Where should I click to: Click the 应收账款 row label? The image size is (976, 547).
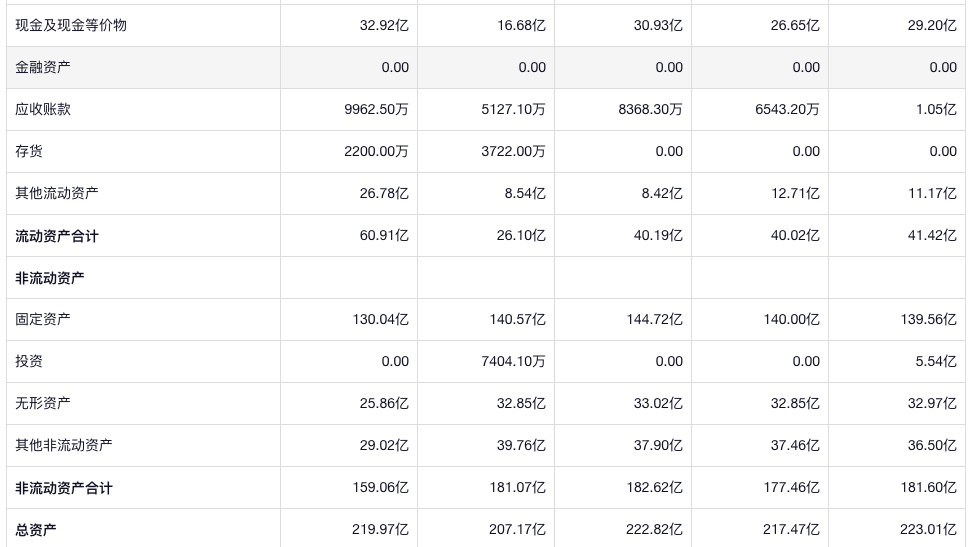point(43,109)
